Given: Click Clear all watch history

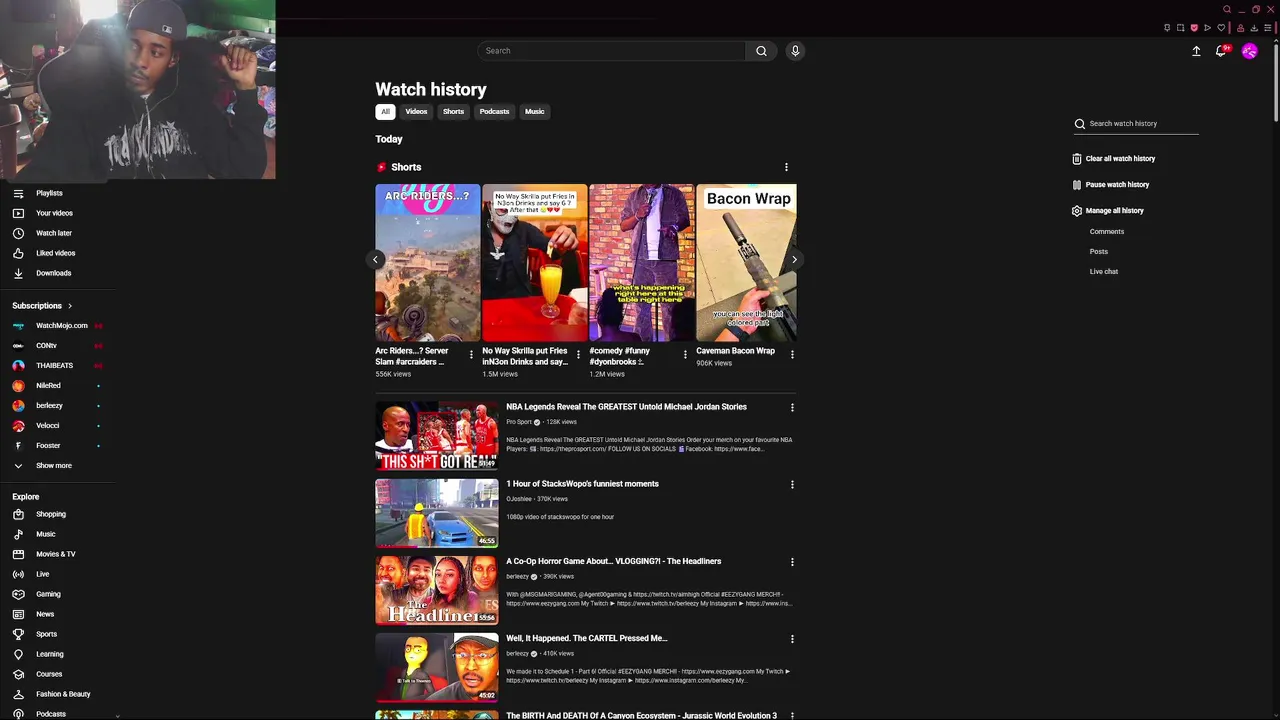Looking at the screenshot, I should click(x=1120, y=159).
